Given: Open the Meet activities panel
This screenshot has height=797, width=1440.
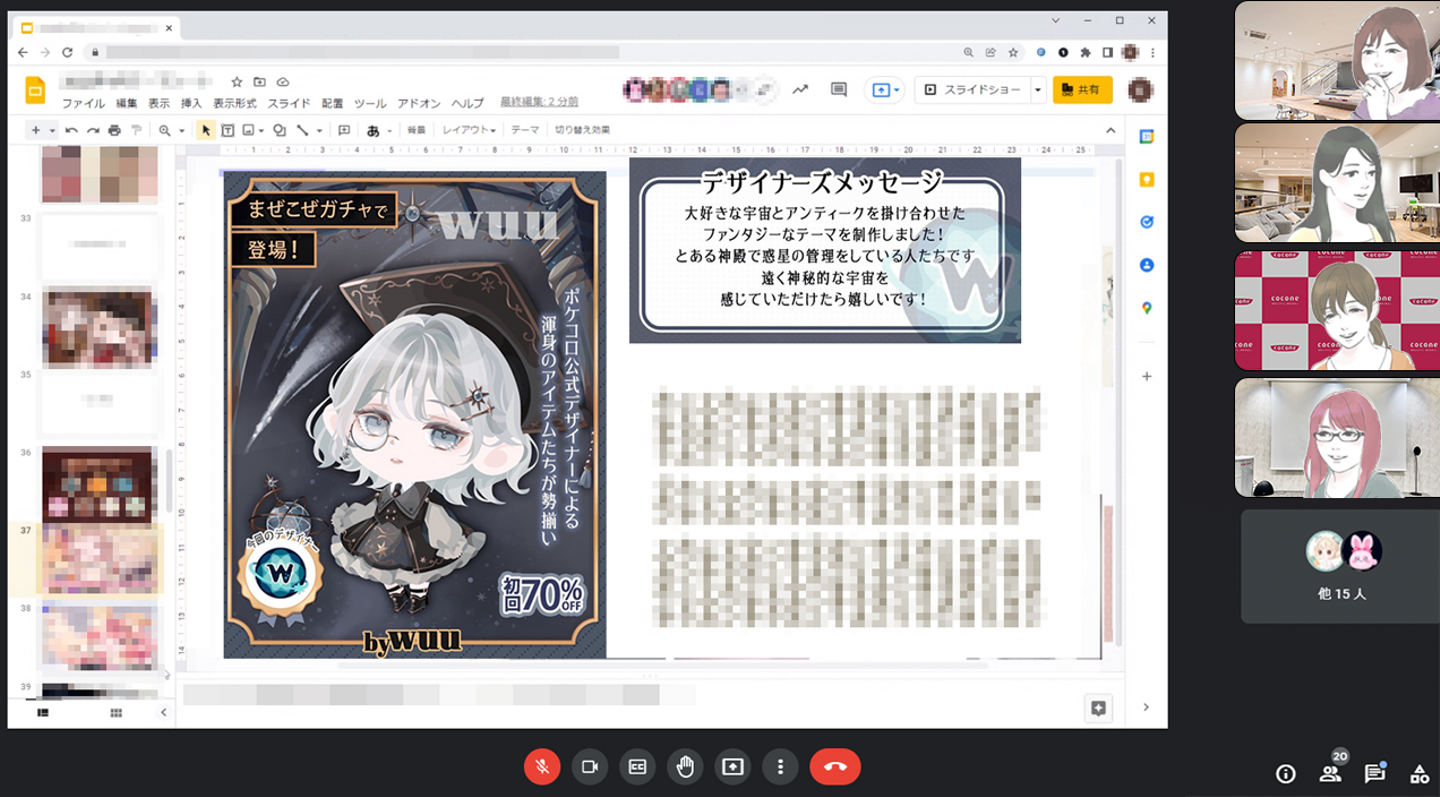Looking at the screenshot, I should [1419, 773].
